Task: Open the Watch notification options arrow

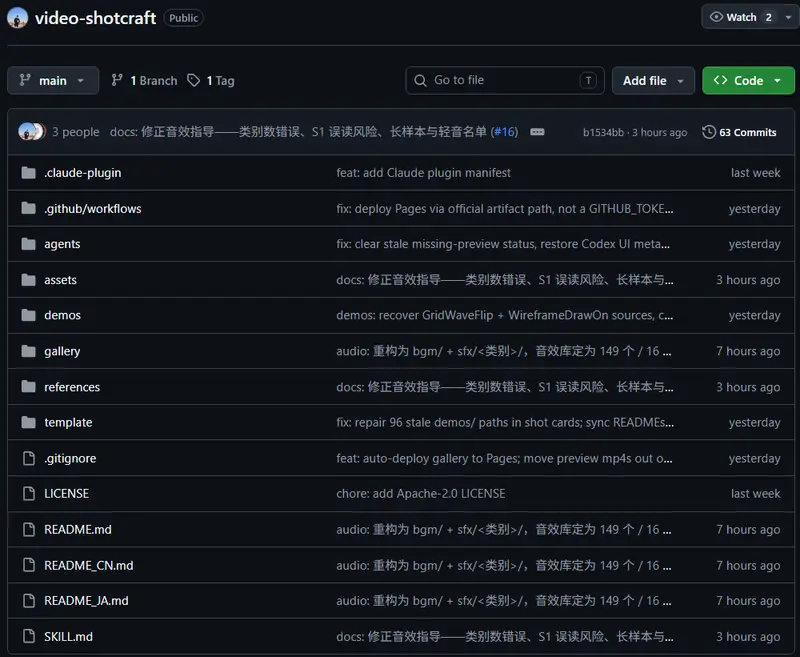Action: click(788, 17)
